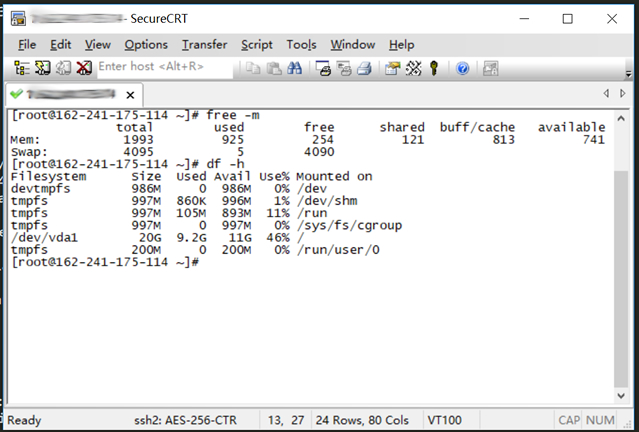
Task: Open Help using the question mark icon
Action: pyautogui.click(x=462, y=68)
